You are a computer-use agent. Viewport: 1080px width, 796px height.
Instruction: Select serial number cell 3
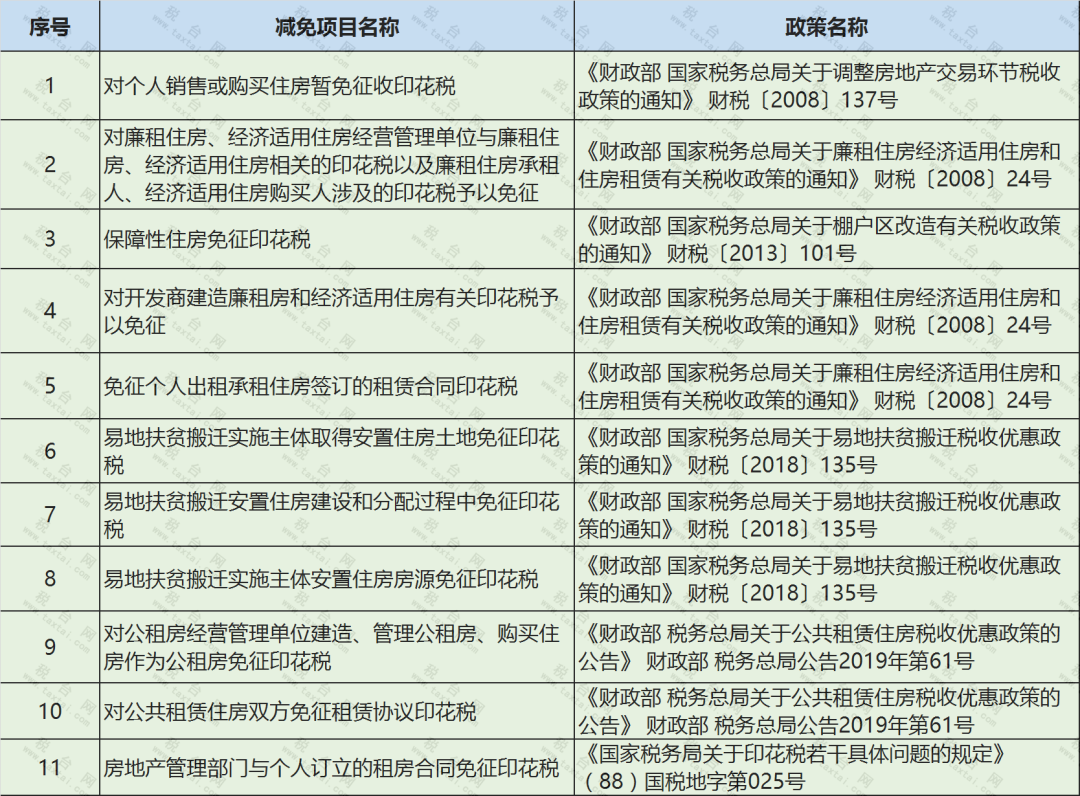coord(50,239)
